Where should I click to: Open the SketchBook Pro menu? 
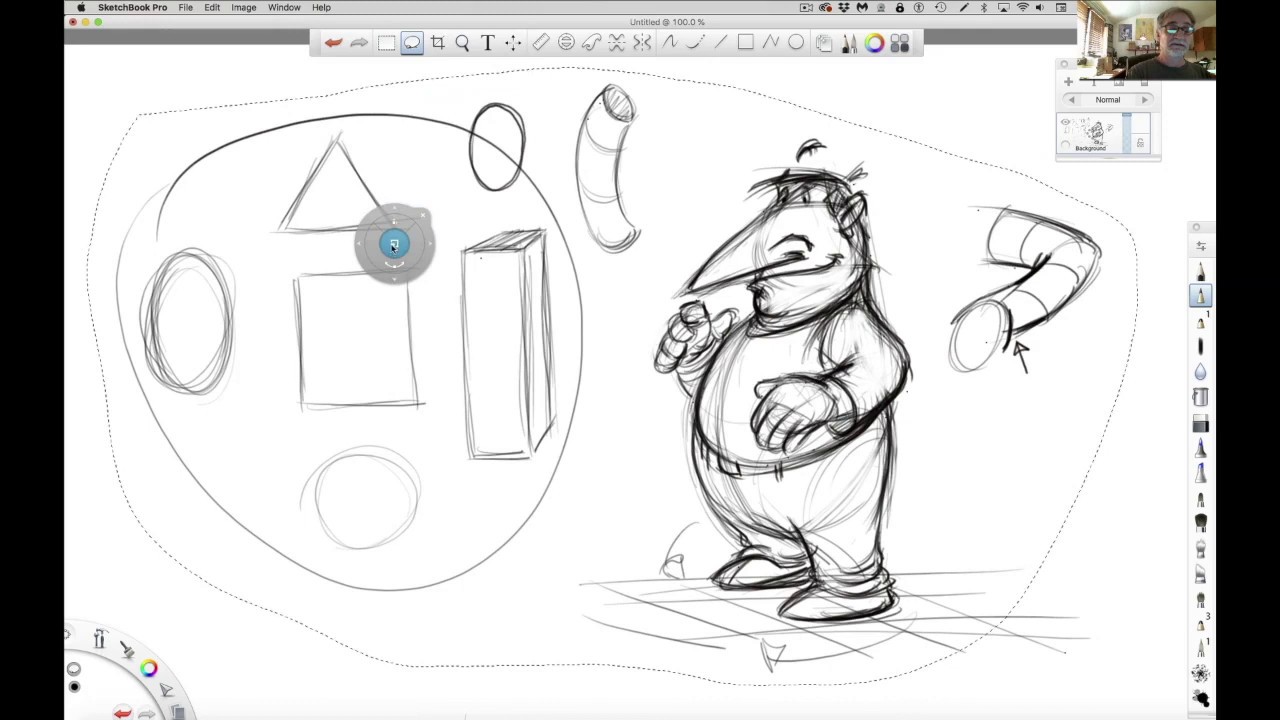pos(132,7)
